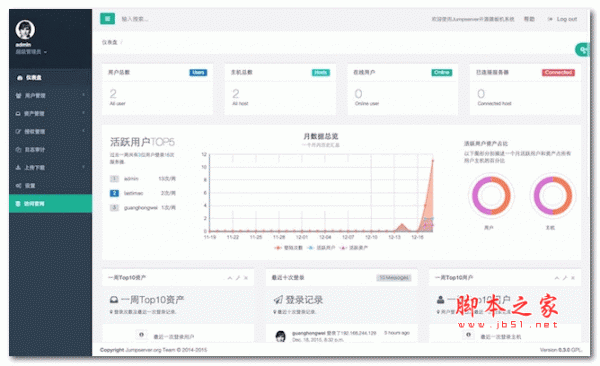Close the 一周Top10资产 panel

coord(246,278)
